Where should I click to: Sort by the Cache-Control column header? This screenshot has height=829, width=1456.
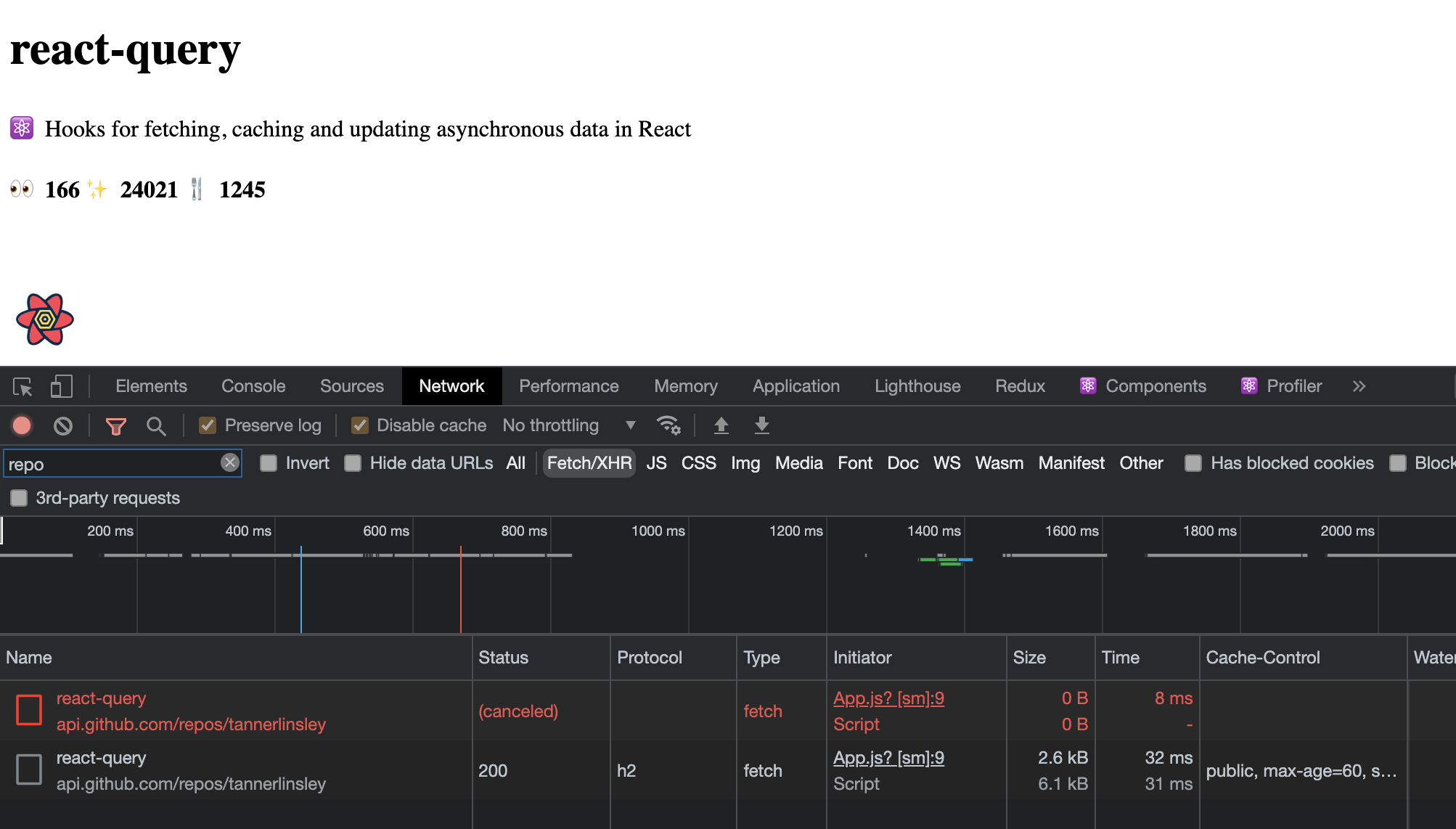pyautogui.click(x=1304, y=658)
